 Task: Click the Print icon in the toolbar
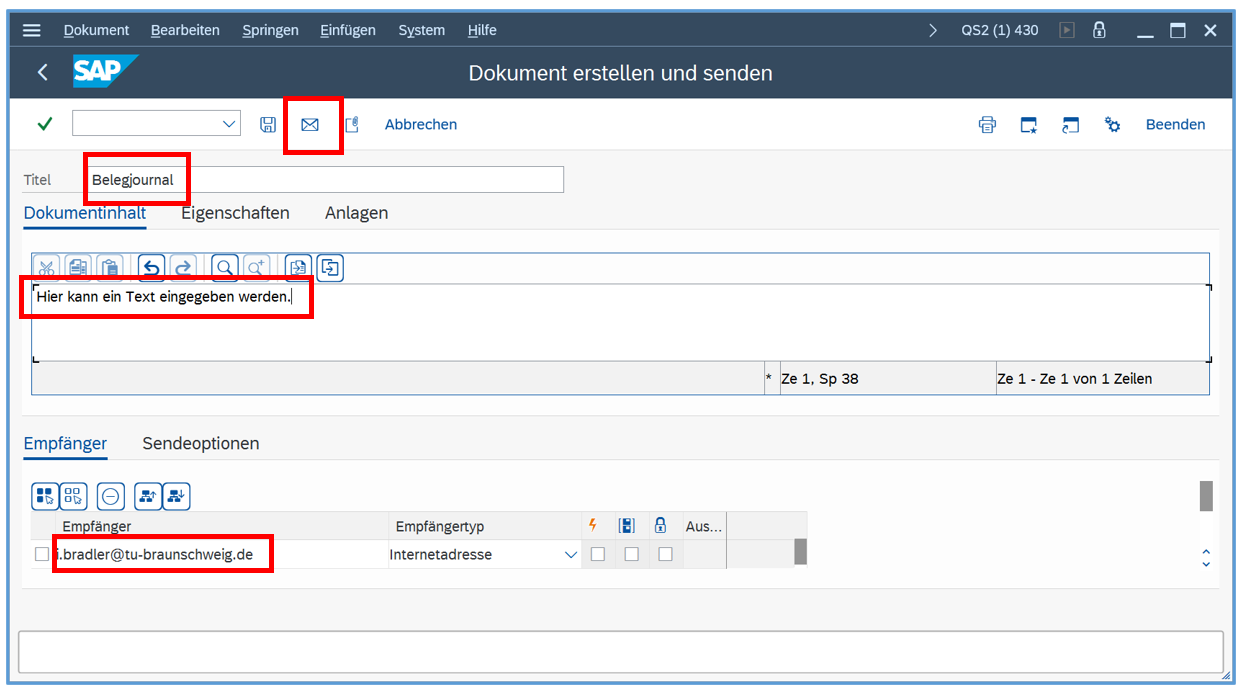point(987,125)
